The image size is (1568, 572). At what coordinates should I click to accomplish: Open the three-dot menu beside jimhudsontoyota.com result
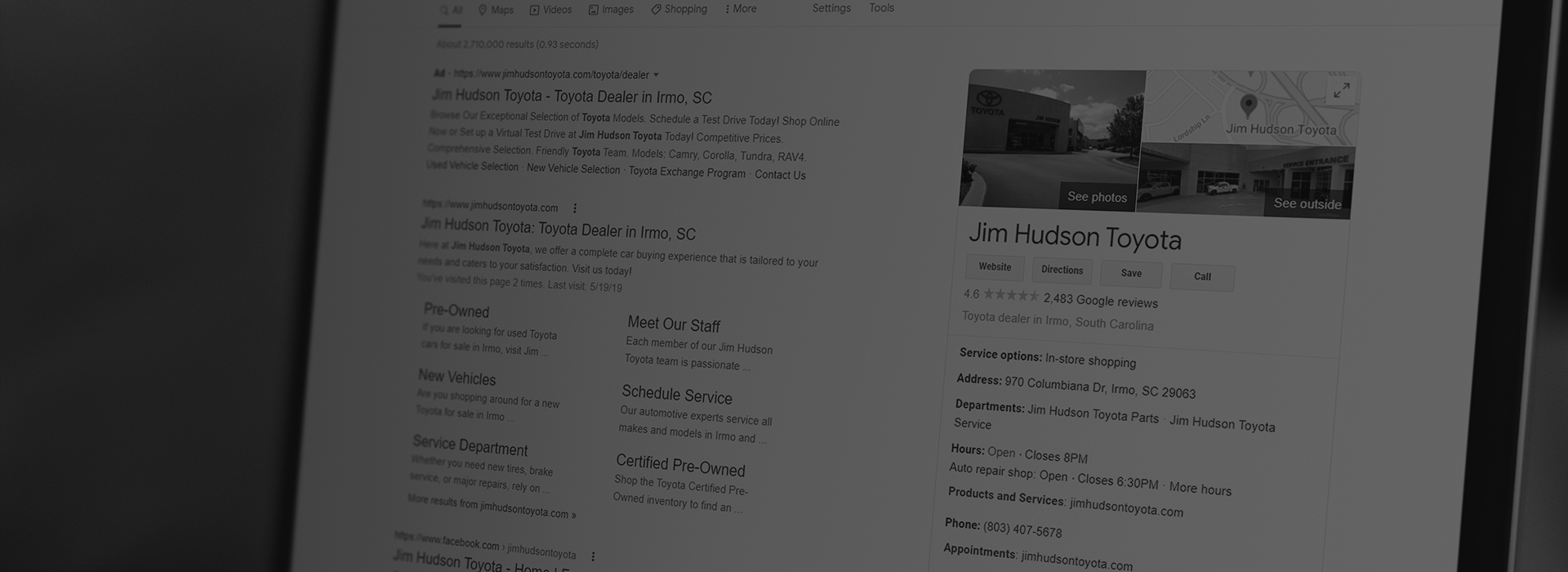[575, 208]
